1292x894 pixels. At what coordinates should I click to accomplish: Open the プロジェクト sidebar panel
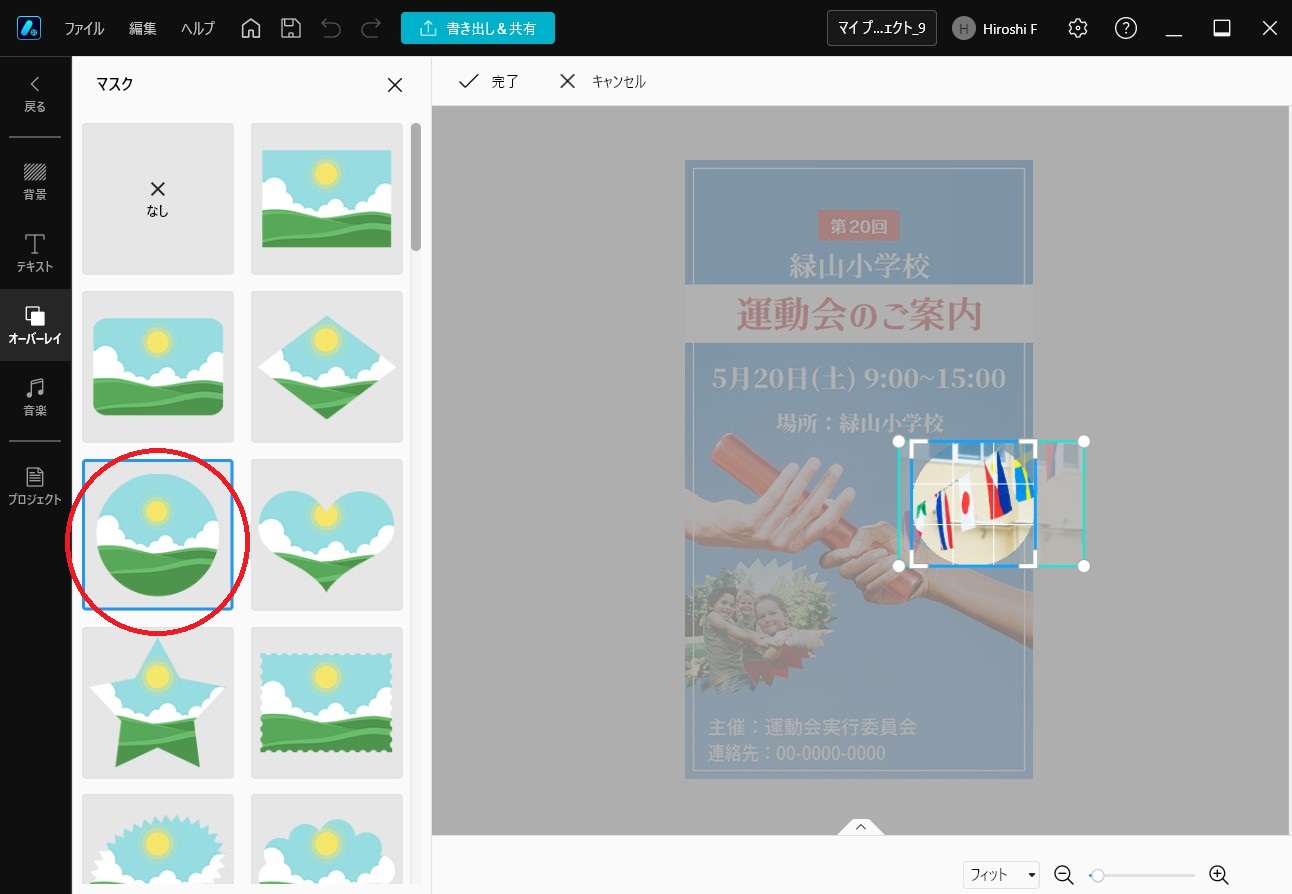coord(35,485)
